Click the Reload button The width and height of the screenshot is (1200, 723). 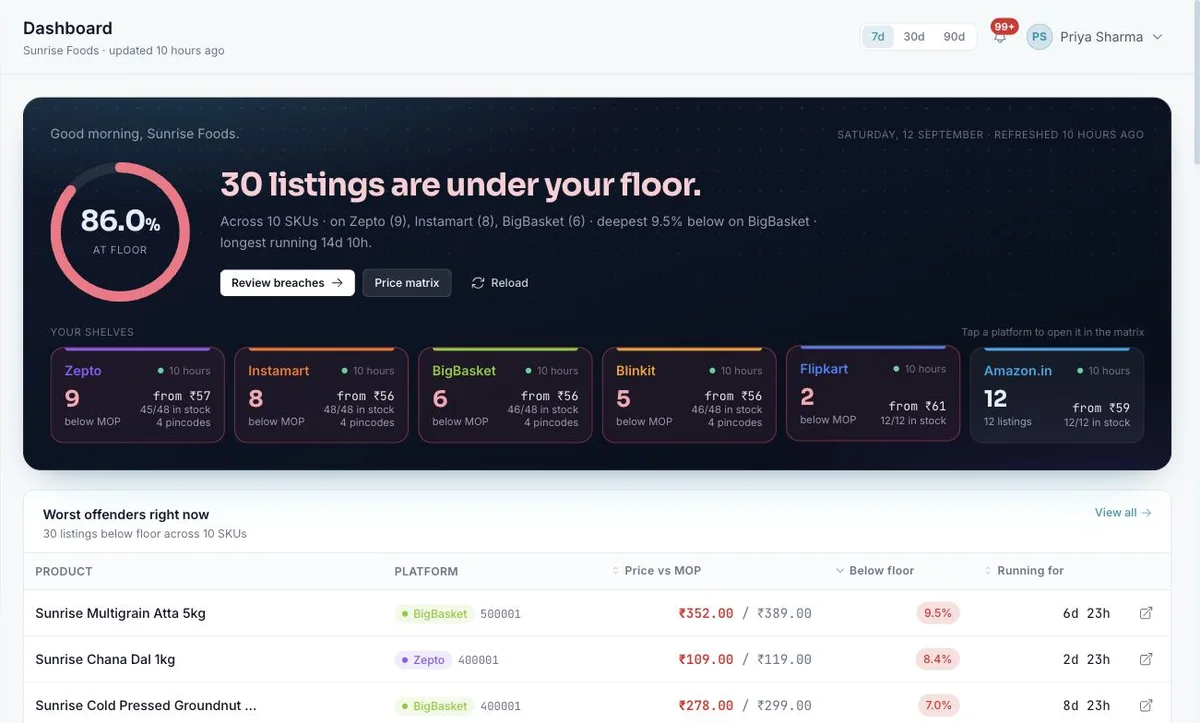(x=500, y=283)
